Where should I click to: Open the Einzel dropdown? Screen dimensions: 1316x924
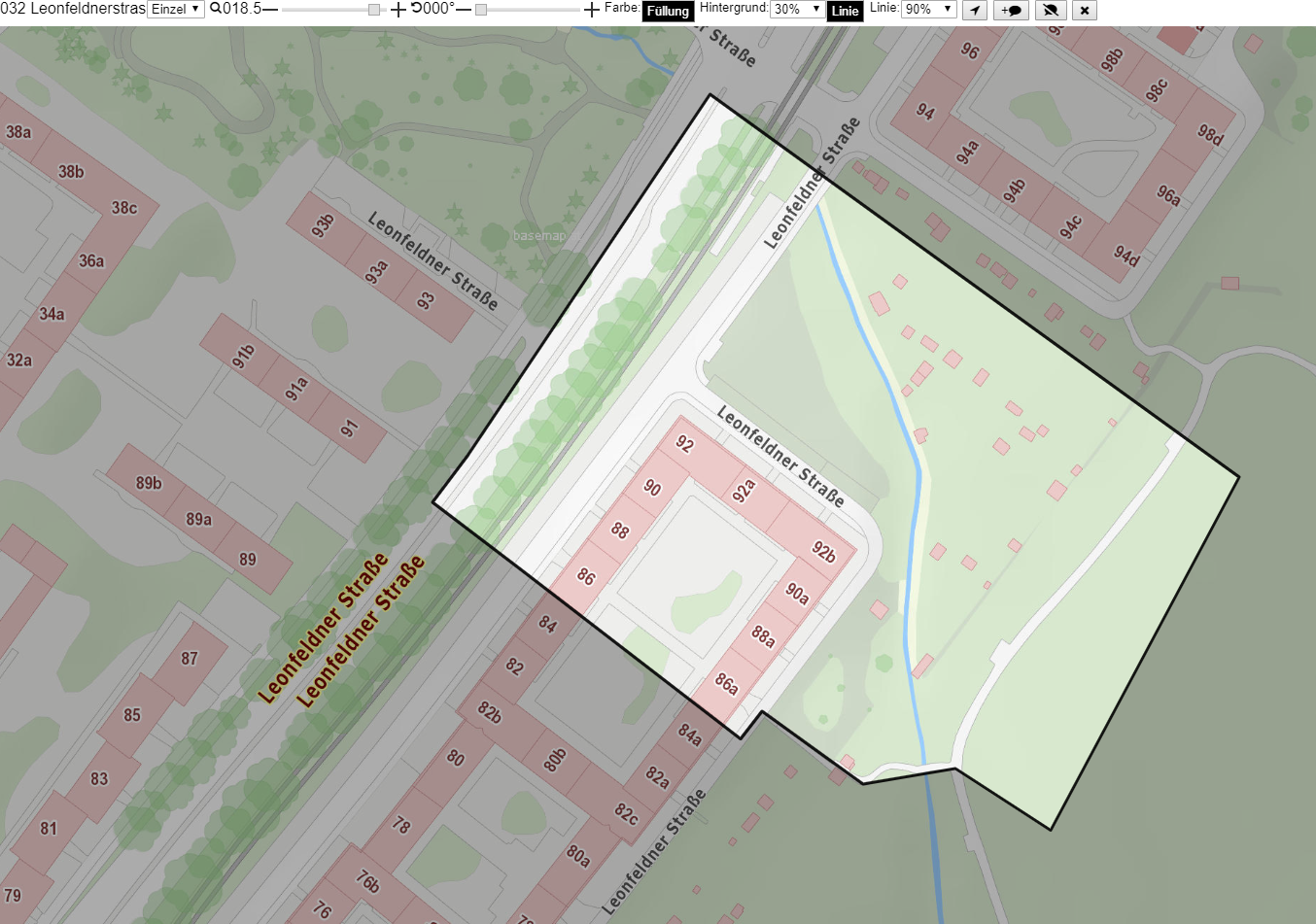pyautogui.click(x=176, y=9)
